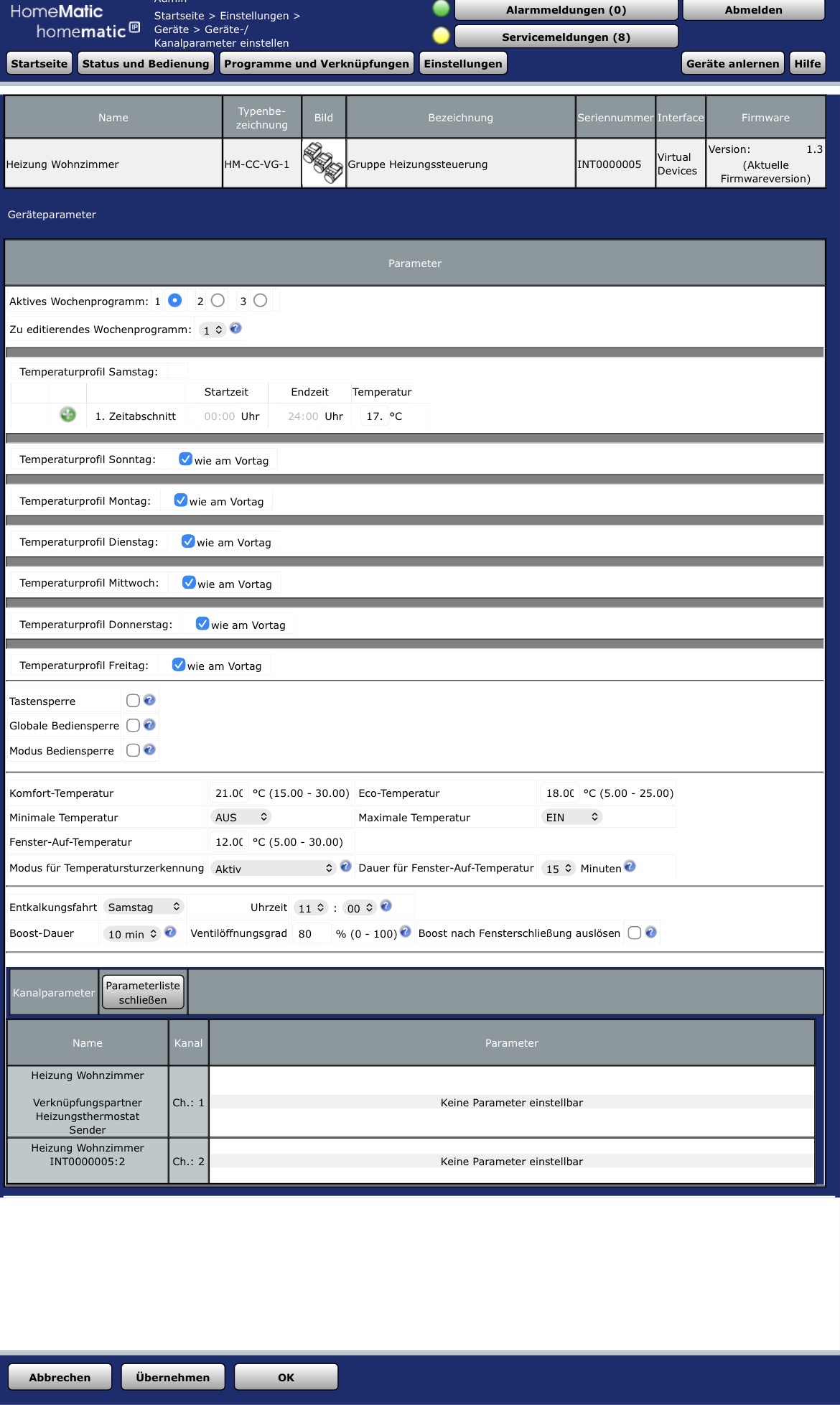
Task: Enable the Modus Bediensperre checkbox
Action: 133,750
